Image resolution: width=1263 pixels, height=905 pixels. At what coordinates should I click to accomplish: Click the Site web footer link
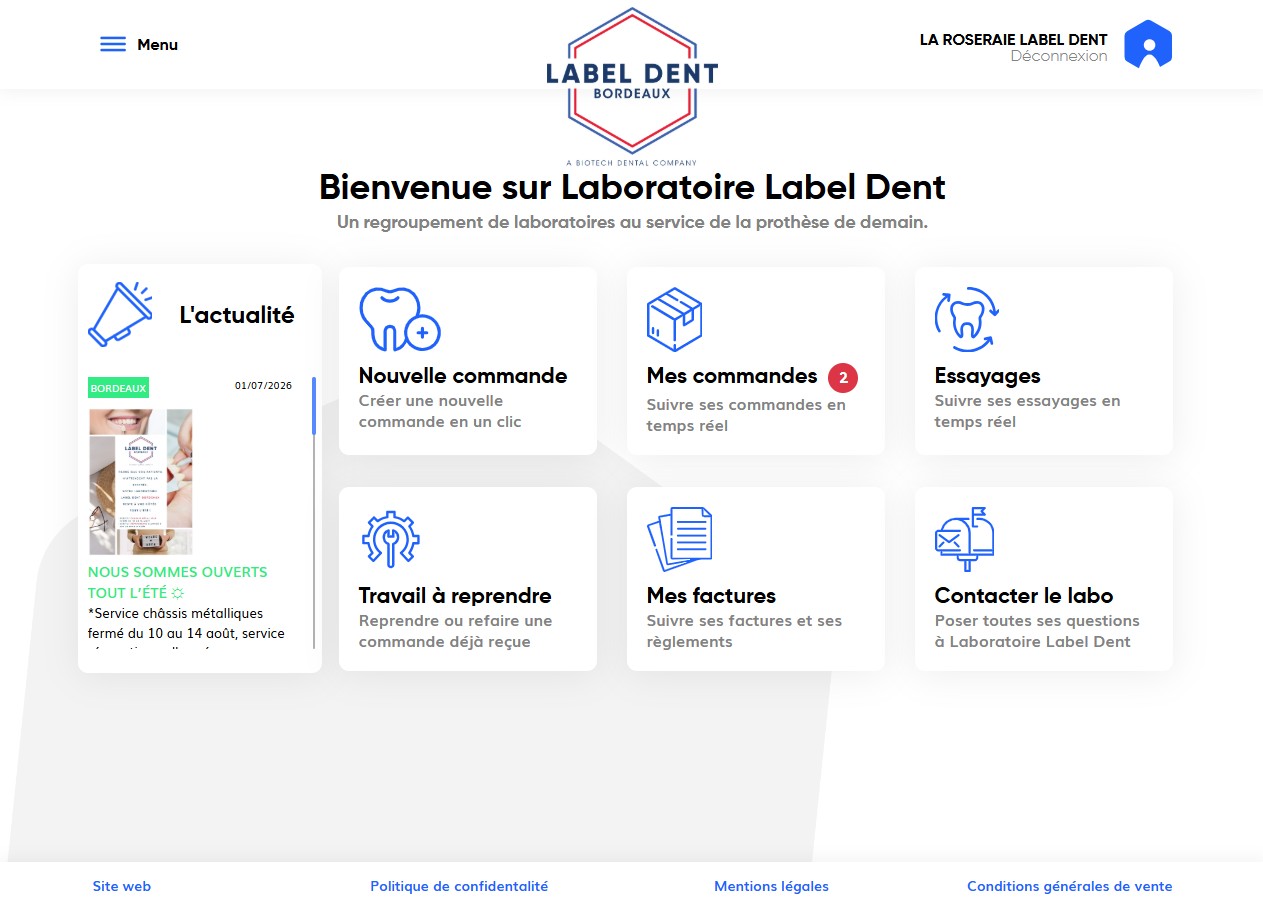click(122, 886)
